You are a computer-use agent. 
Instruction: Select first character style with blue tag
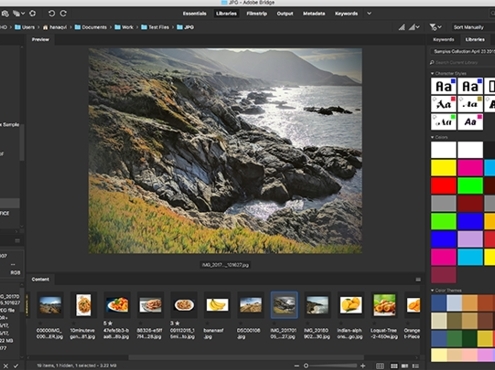pyautogui.click(x=443, y=86)
